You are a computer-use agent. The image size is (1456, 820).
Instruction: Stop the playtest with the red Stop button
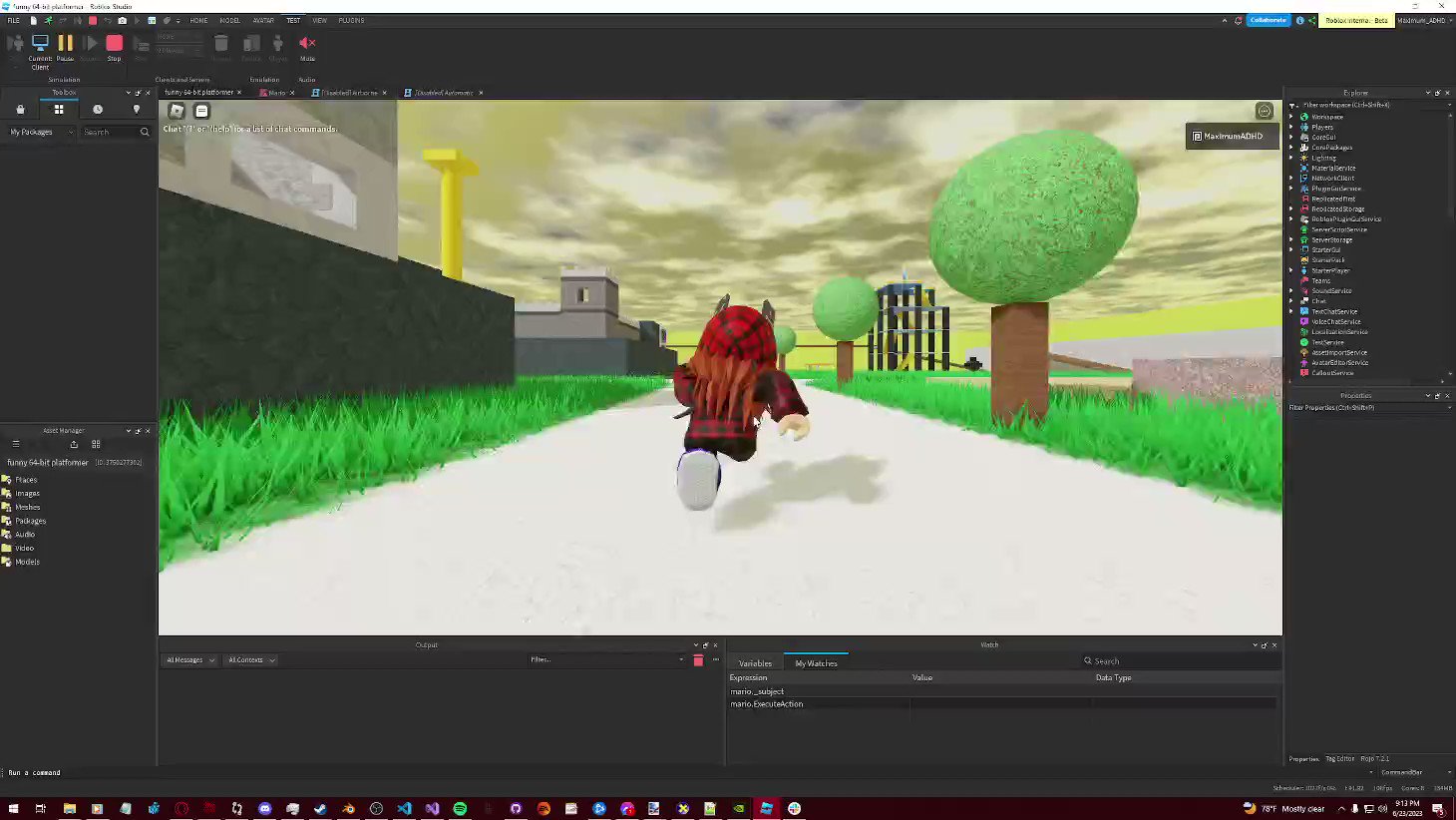(115, 46)
